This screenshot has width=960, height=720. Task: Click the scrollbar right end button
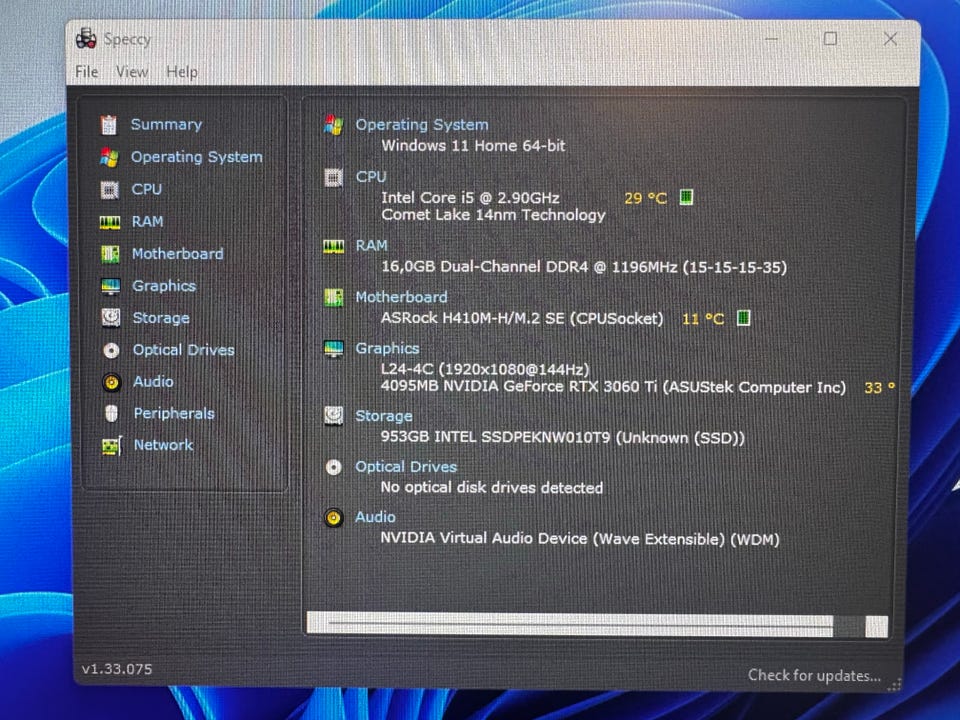877,626
